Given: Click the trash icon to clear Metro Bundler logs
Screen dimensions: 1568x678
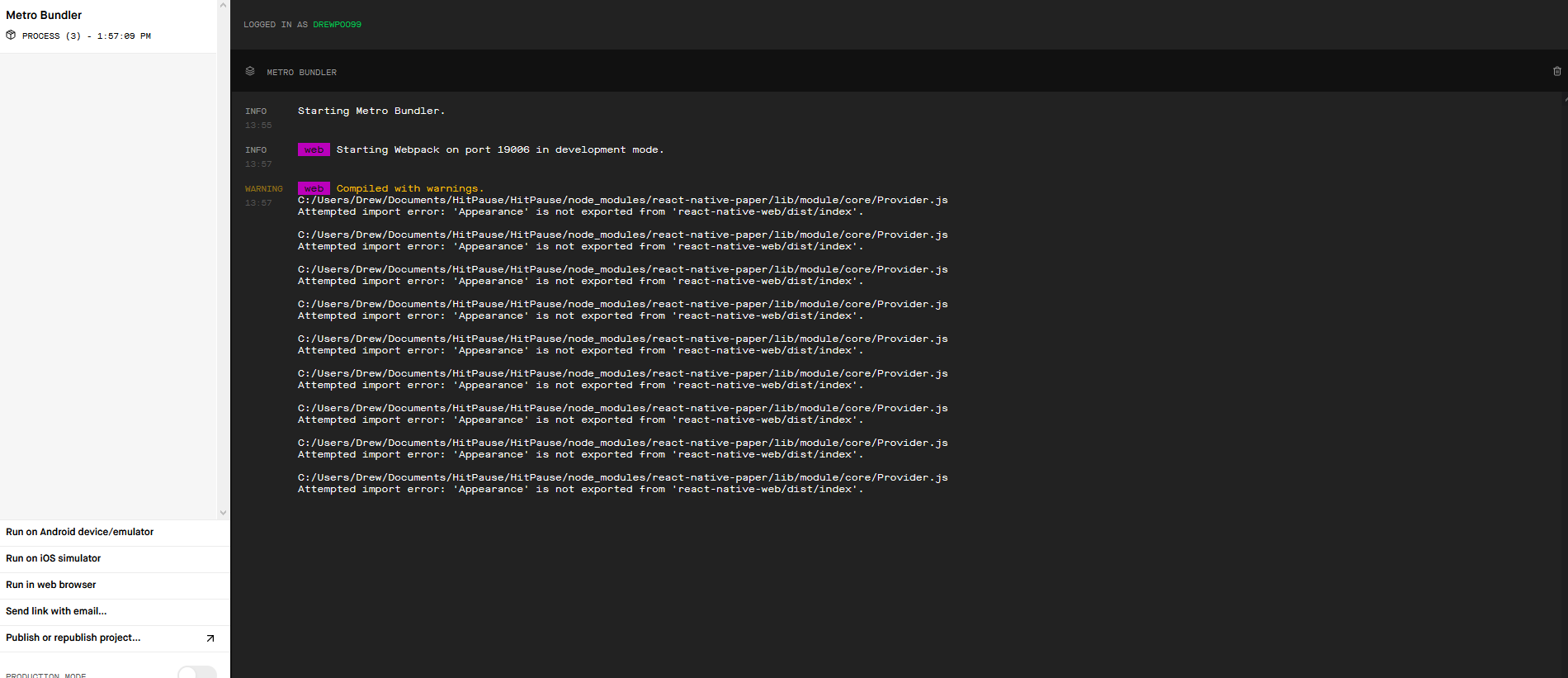Looking at the screenshot, I should point(1556,72).
